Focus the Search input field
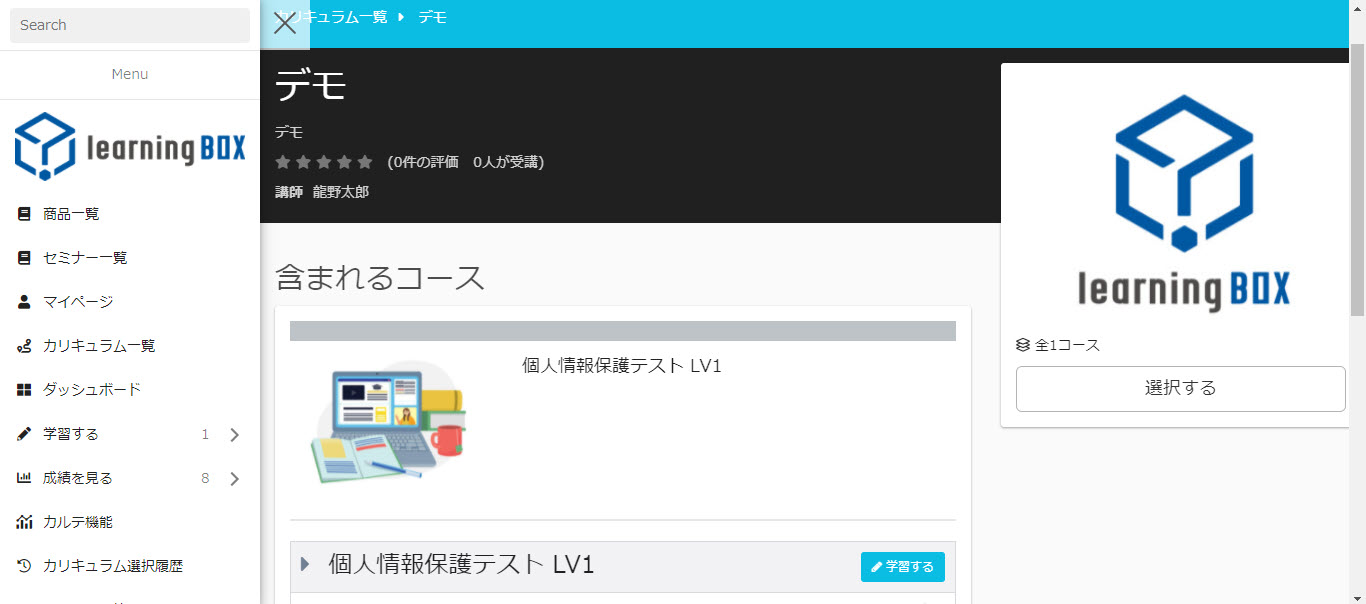Viewport: 1366px width, 604px height. click(130, 25)
